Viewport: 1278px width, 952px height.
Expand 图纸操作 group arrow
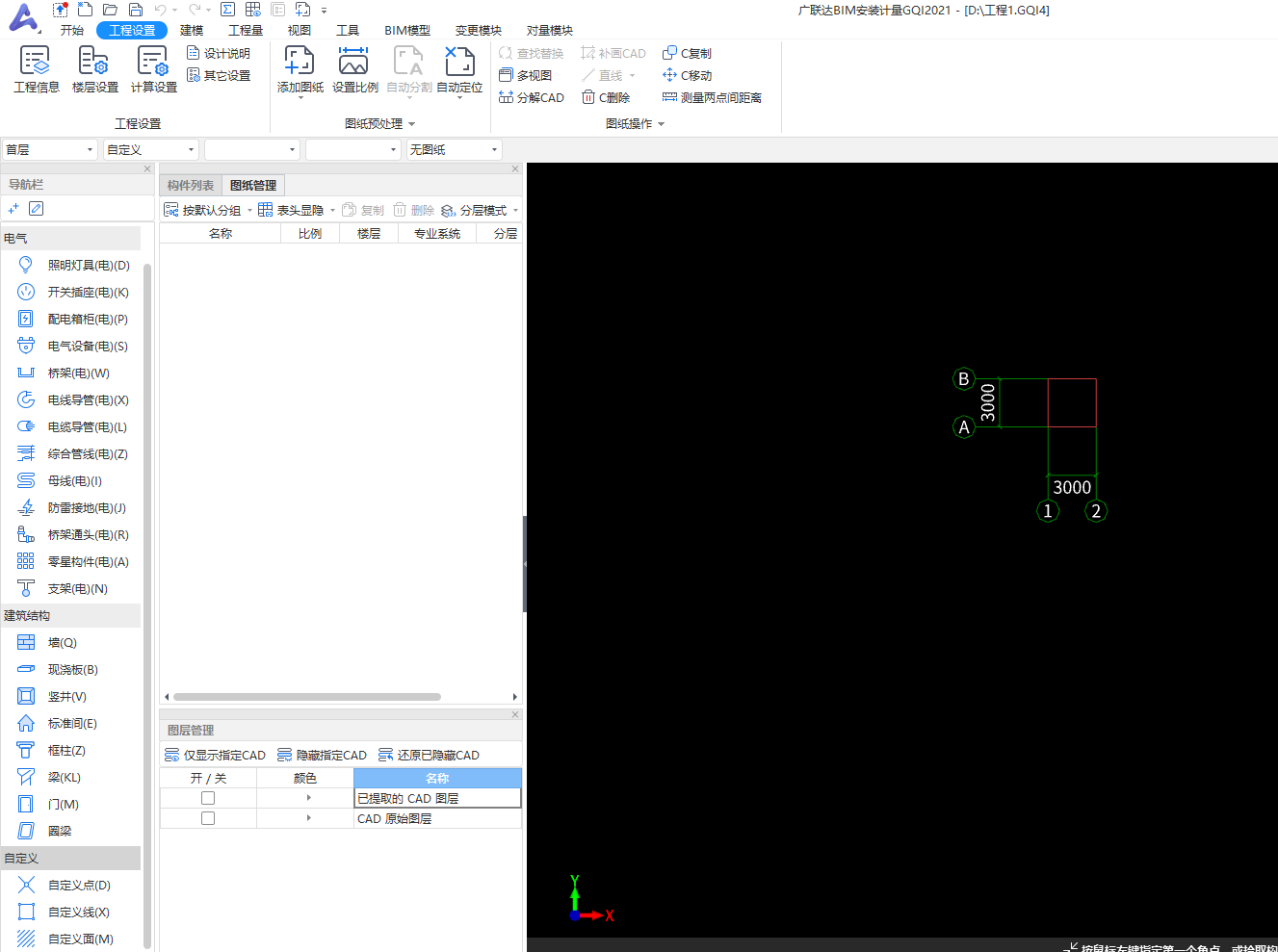click(x=662, y=123)
